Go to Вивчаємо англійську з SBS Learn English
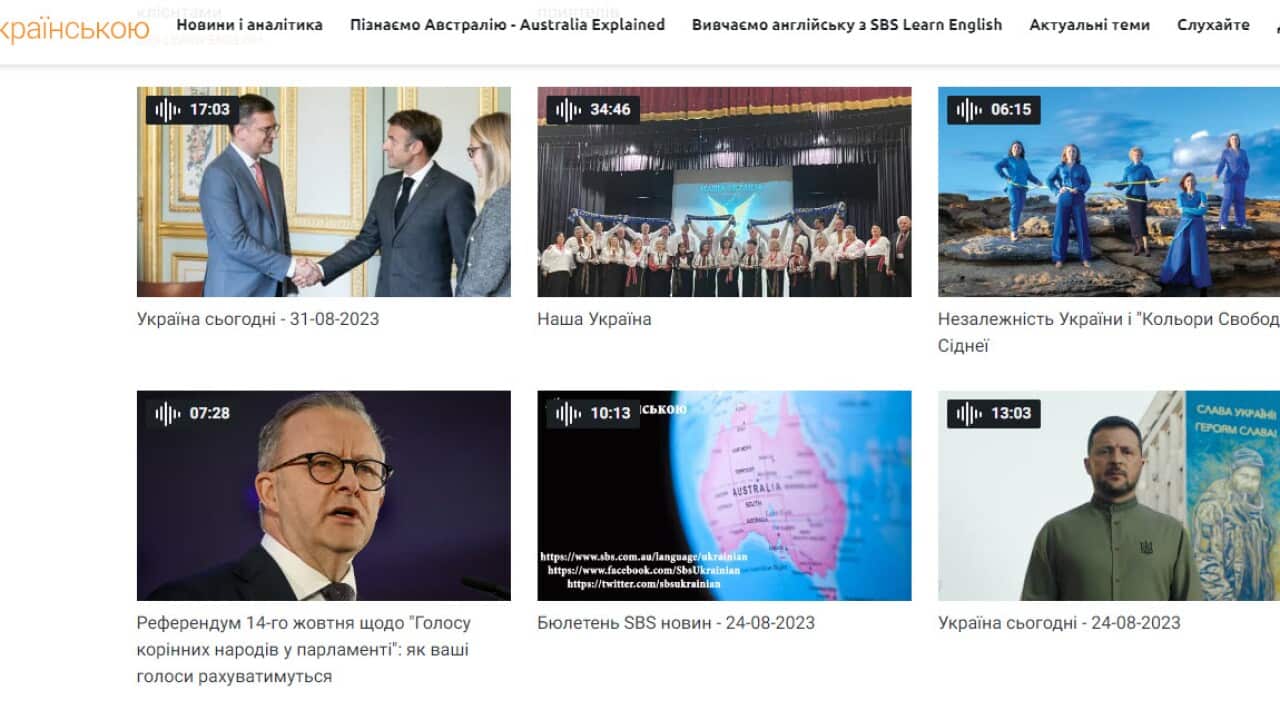The width and height of the screenshot is (1280, 720). (x=847, y=25)
